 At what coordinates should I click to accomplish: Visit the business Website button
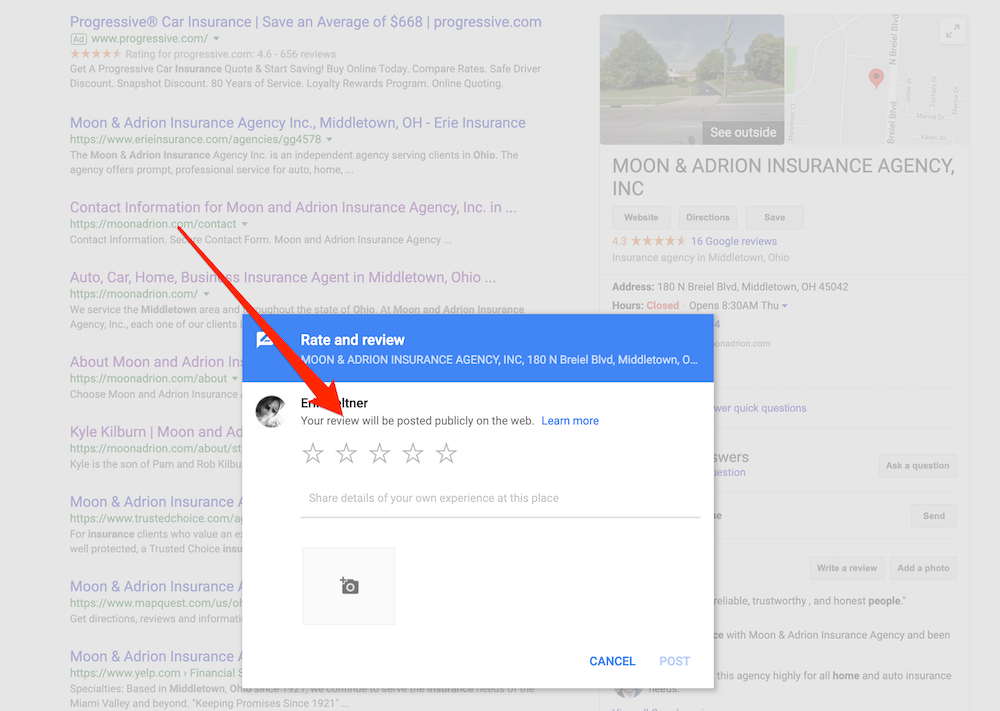coord(641,217)
